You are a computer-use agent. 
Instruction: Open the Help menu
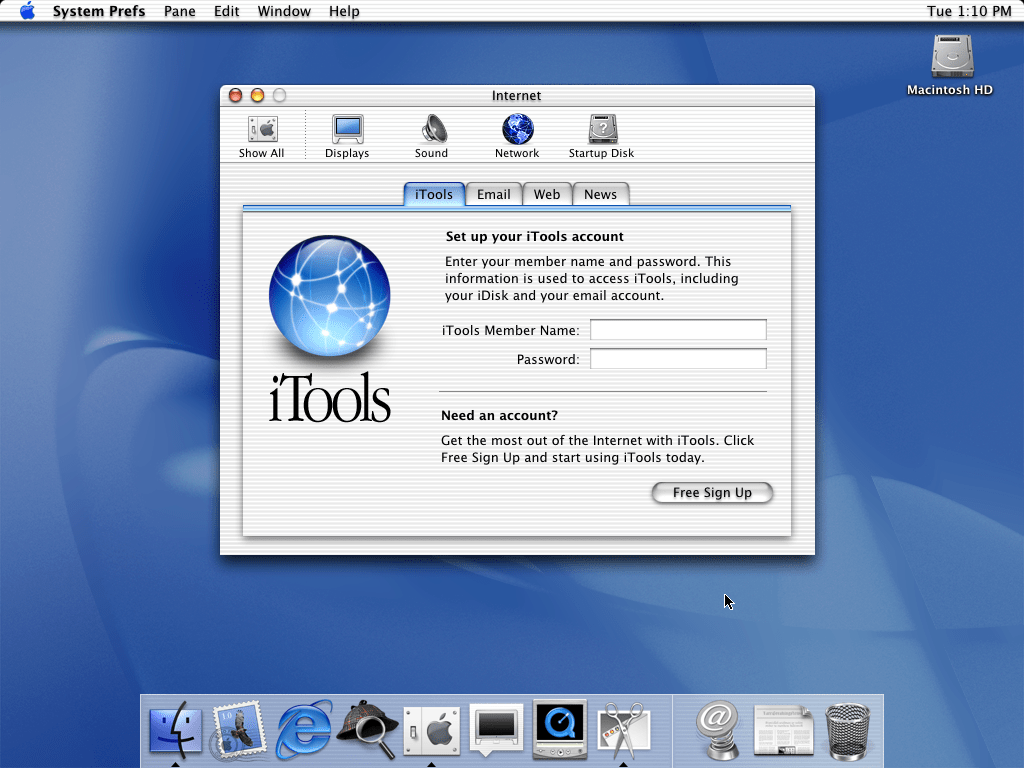[x=344, y=11]
